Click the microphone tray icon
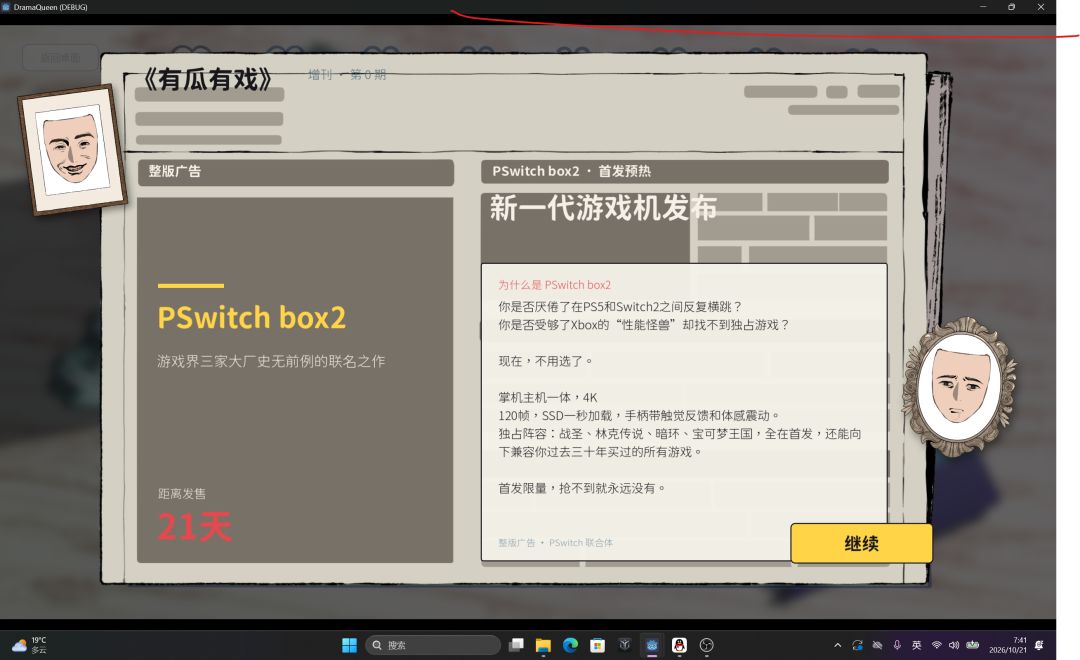This screenshot has width=1080, height=660. [x=897, y=646]
